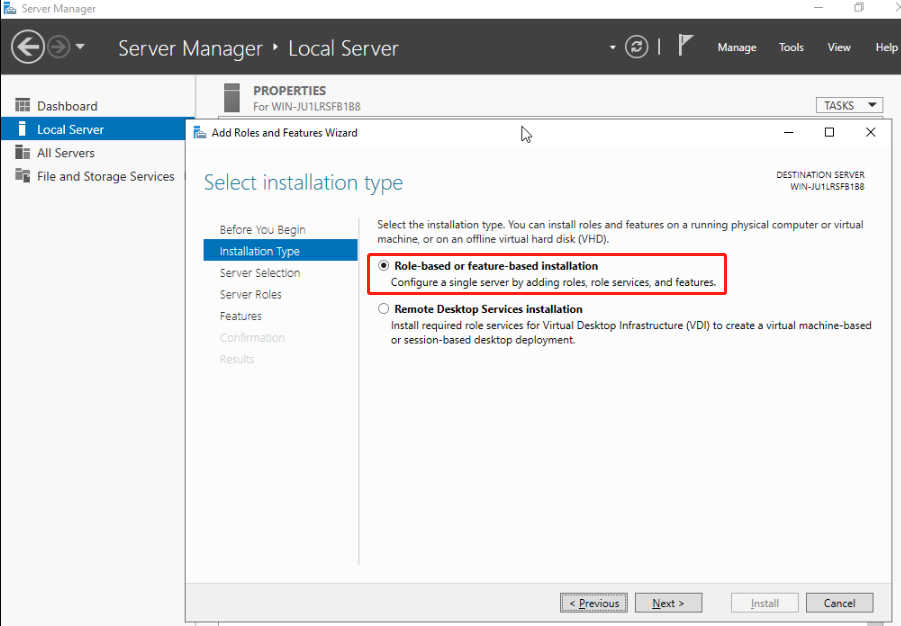Open the navigation history dropdown arrow
Screen dimensions: 901x626
(x=80, y=47)
